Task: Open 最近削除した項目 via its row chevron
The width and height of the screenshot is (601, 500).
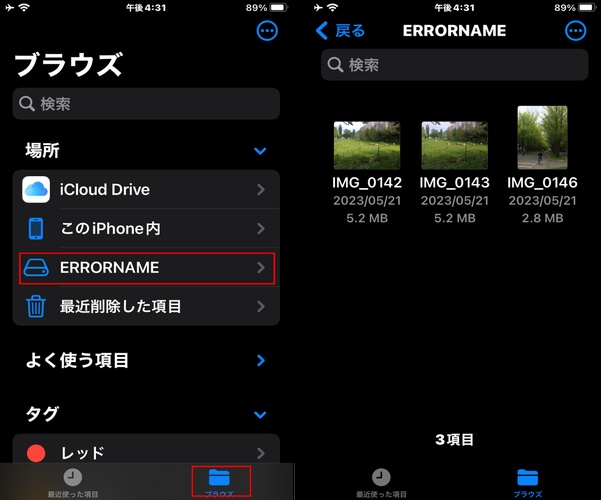Action: (261, 306)
